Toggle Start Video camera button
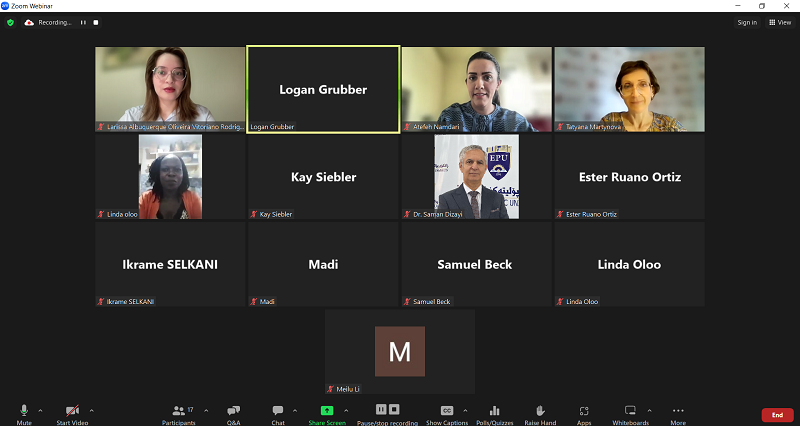Viewport: 800px width, 426px height. point(72,411)
